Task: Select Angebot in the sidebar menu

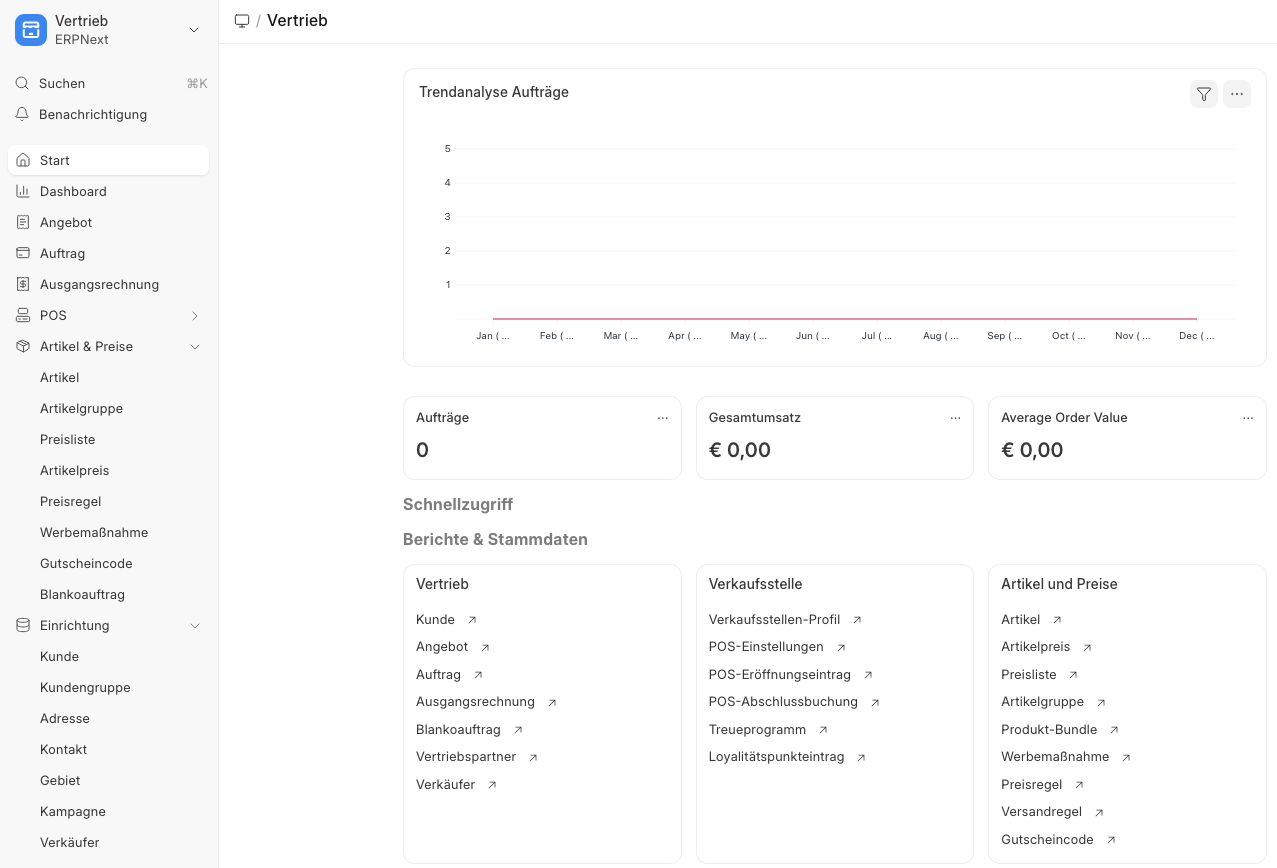Action: point(66,222)
